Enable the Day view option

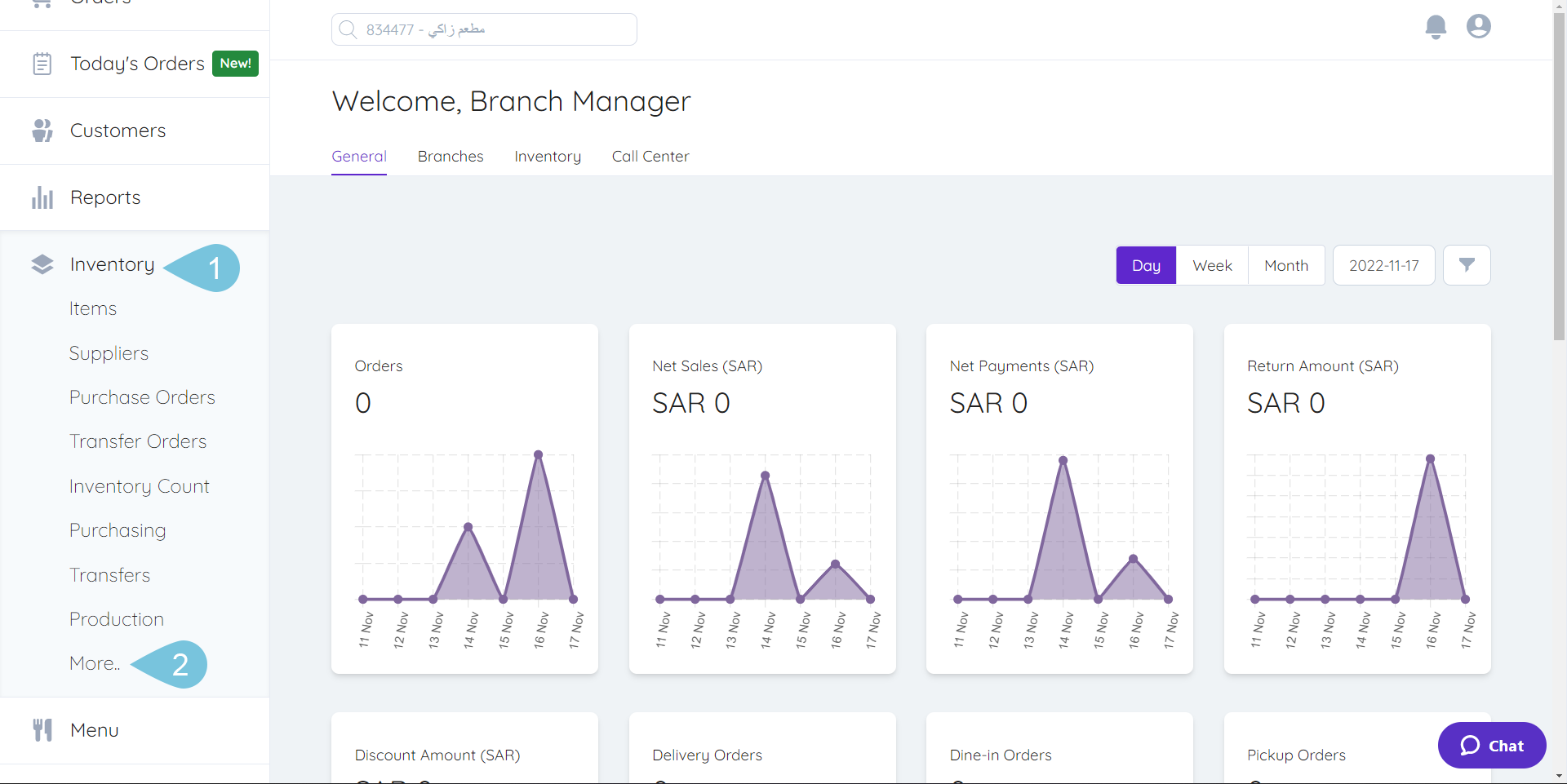point(1146,264)
